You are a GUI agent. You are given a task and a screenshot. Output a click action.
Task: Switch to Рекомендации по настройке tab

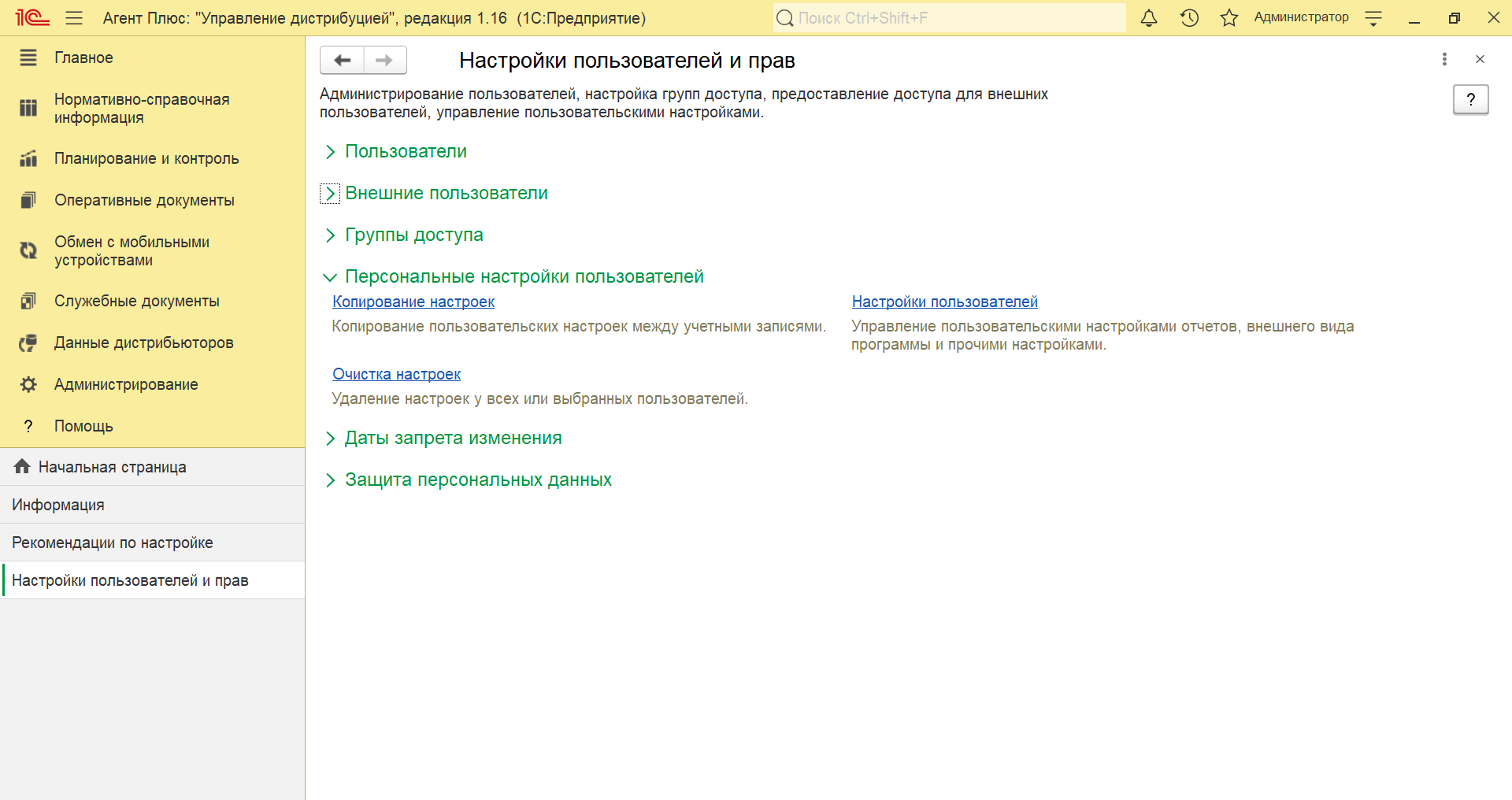(153, 543)
